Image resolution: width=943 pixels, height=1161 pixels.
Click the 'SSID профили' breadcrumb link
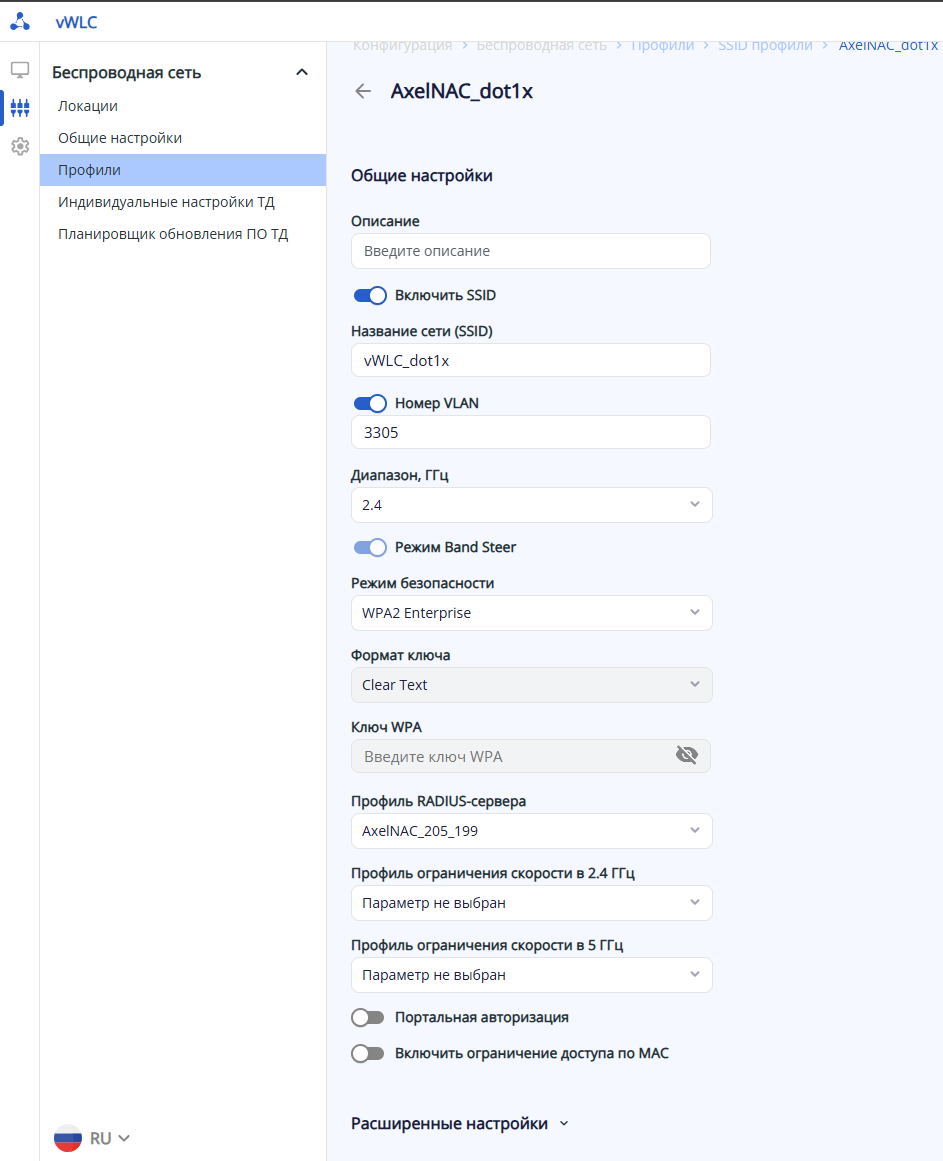765,46
